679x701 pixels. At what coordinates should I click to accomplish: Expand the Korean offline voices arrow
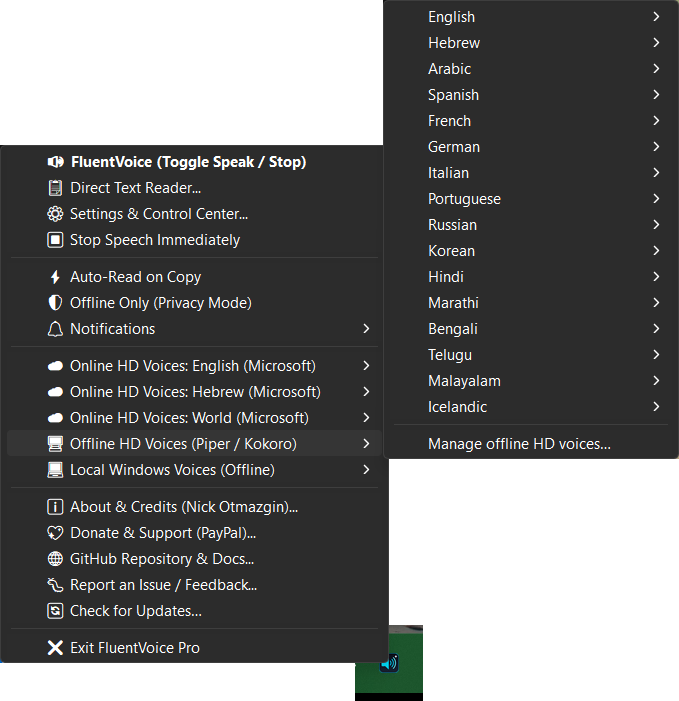(x=656, y=250)
